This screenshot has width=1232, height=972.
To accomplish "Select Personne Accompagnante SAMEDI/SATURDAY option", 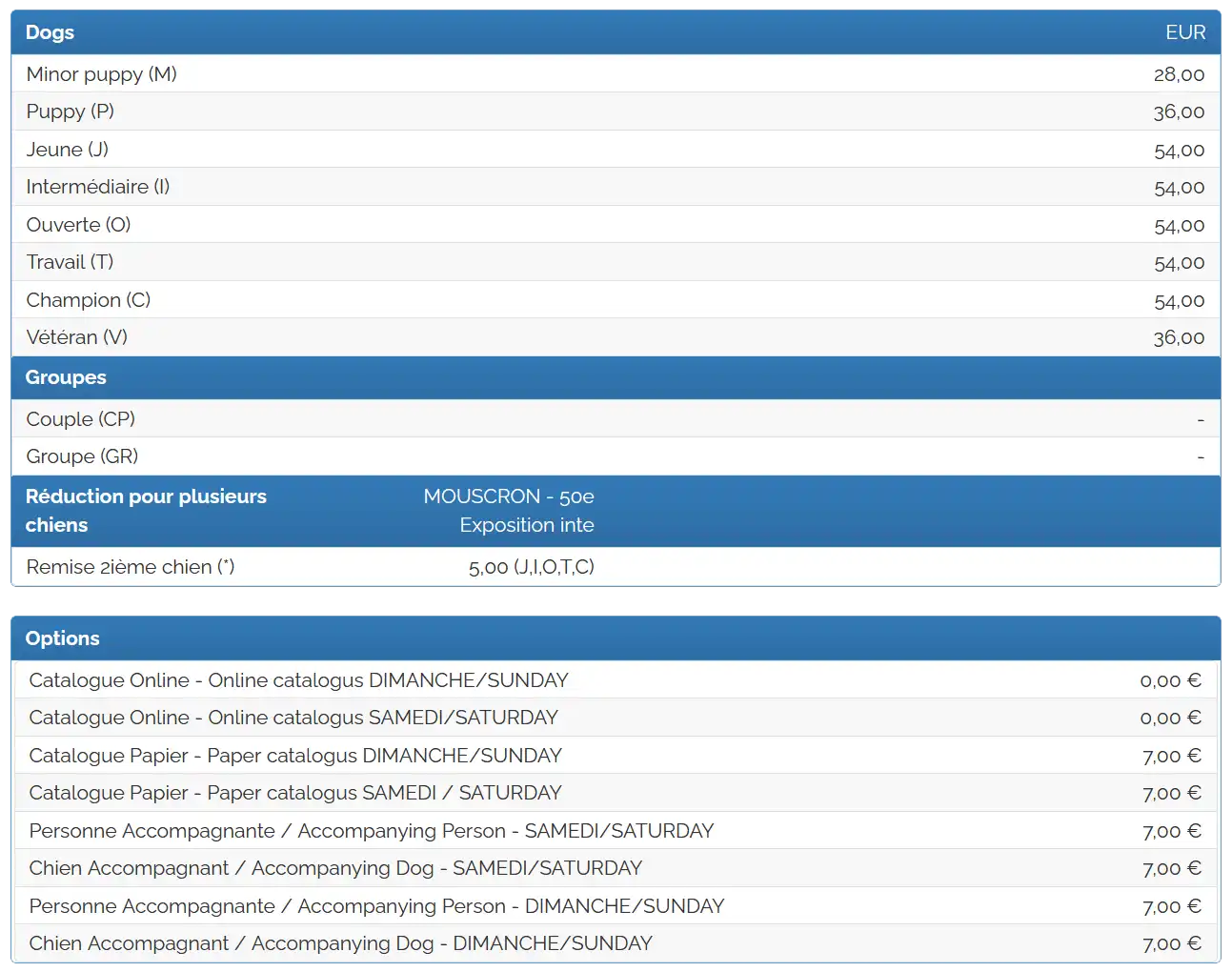I will (x=372, y=831).
